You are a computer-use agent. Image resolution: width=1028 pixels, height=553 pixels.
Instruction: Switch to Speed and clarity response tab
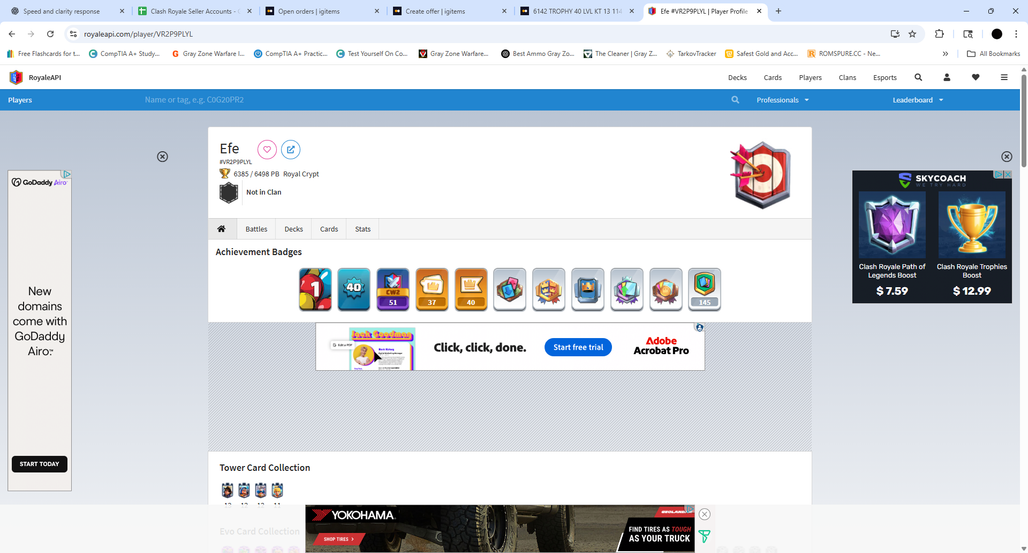68,11
